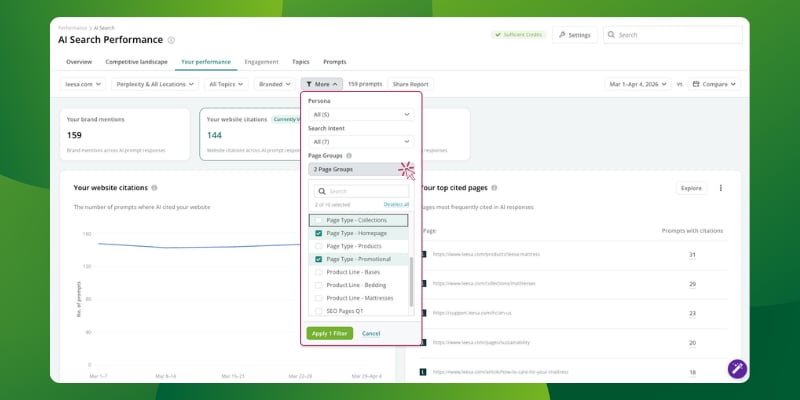Collapse the More filters dropdown

322,84
